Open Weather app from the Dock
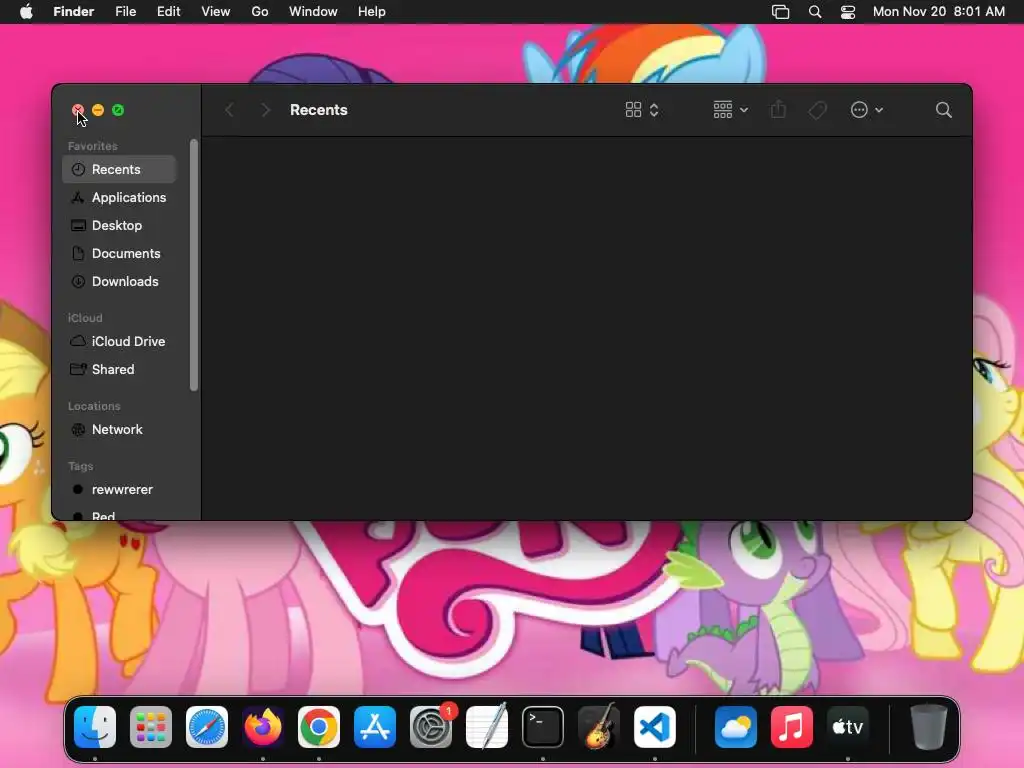Viewport: 1024px width, 768px height. click(x=735, y=727)
